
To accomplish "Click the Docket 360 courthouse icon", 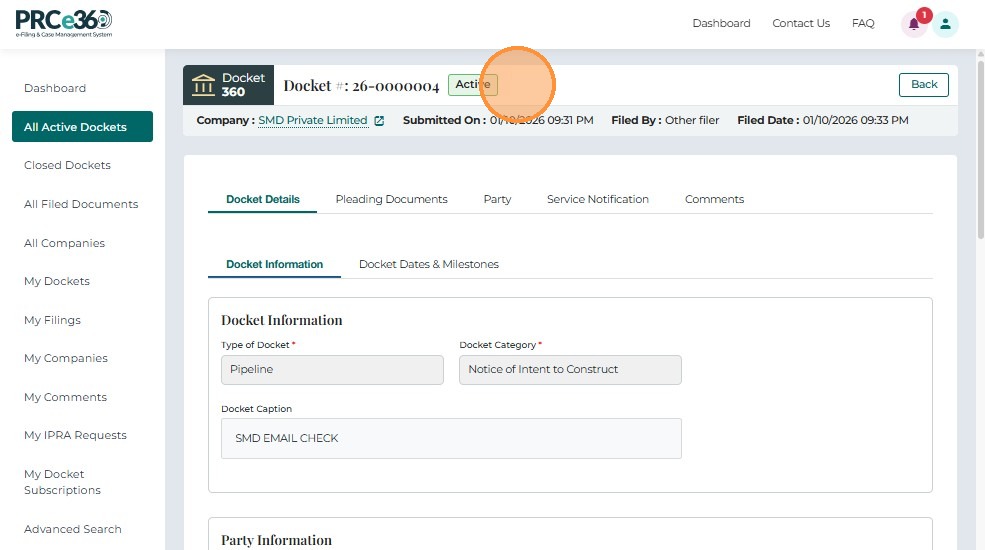I will click(203, 85).
